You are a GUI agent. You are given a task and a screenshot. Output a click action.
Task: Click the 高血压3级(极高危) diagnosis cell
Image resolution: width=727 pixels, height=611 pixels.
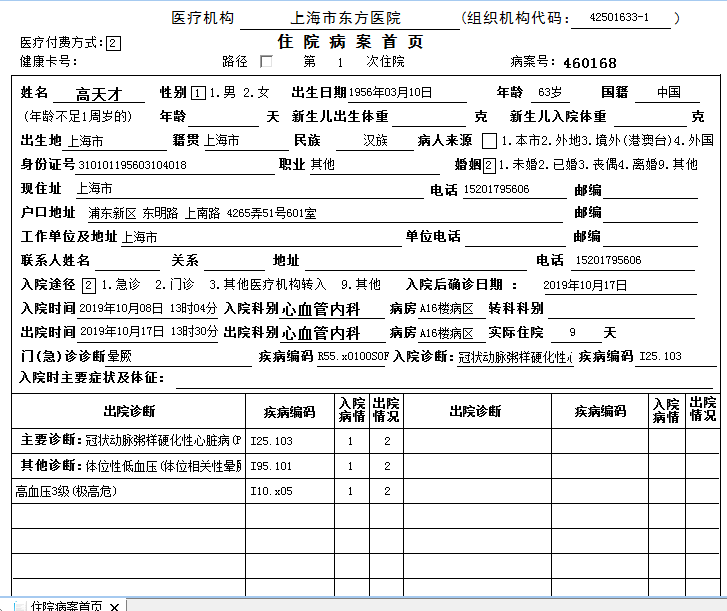tap(128, 491)
